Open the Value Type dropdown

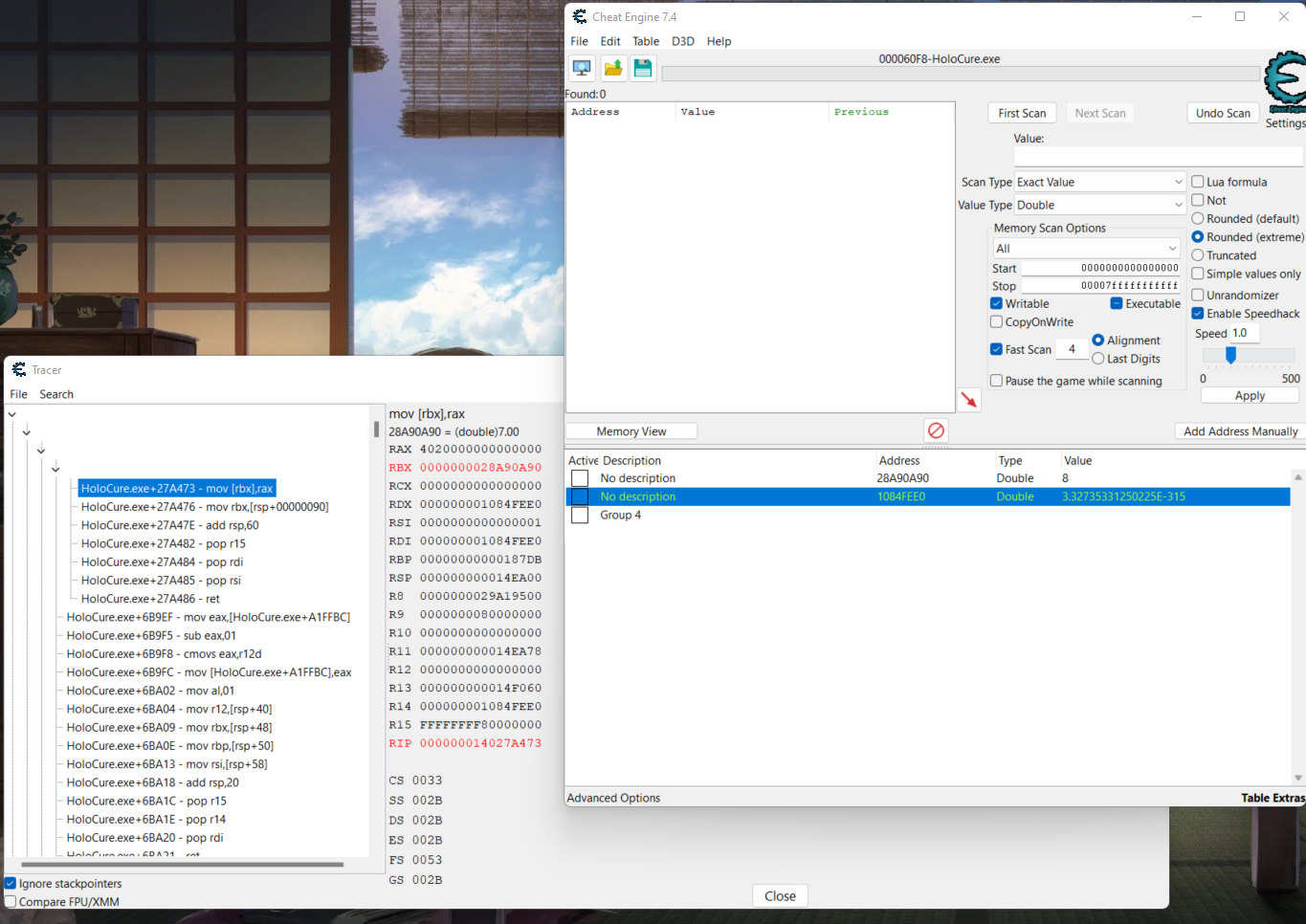[1099, 205]
